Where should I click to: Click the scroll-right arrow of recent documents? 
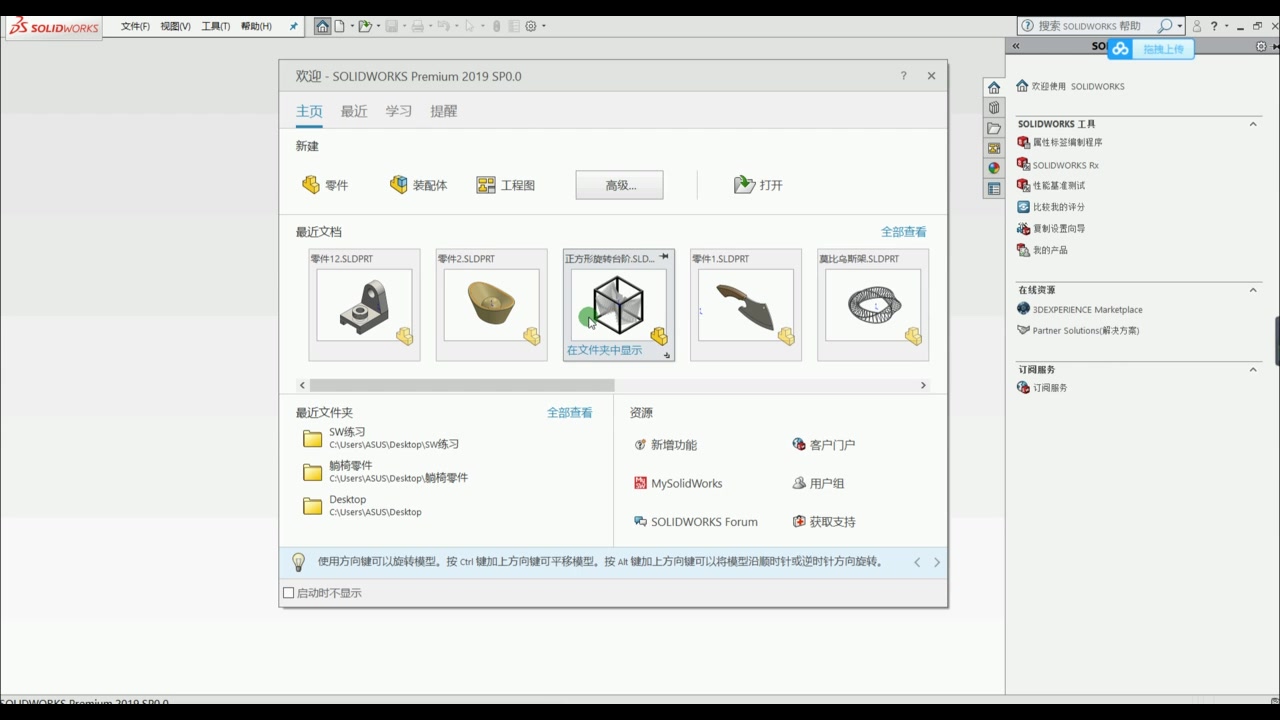click(x=923, y=385)
